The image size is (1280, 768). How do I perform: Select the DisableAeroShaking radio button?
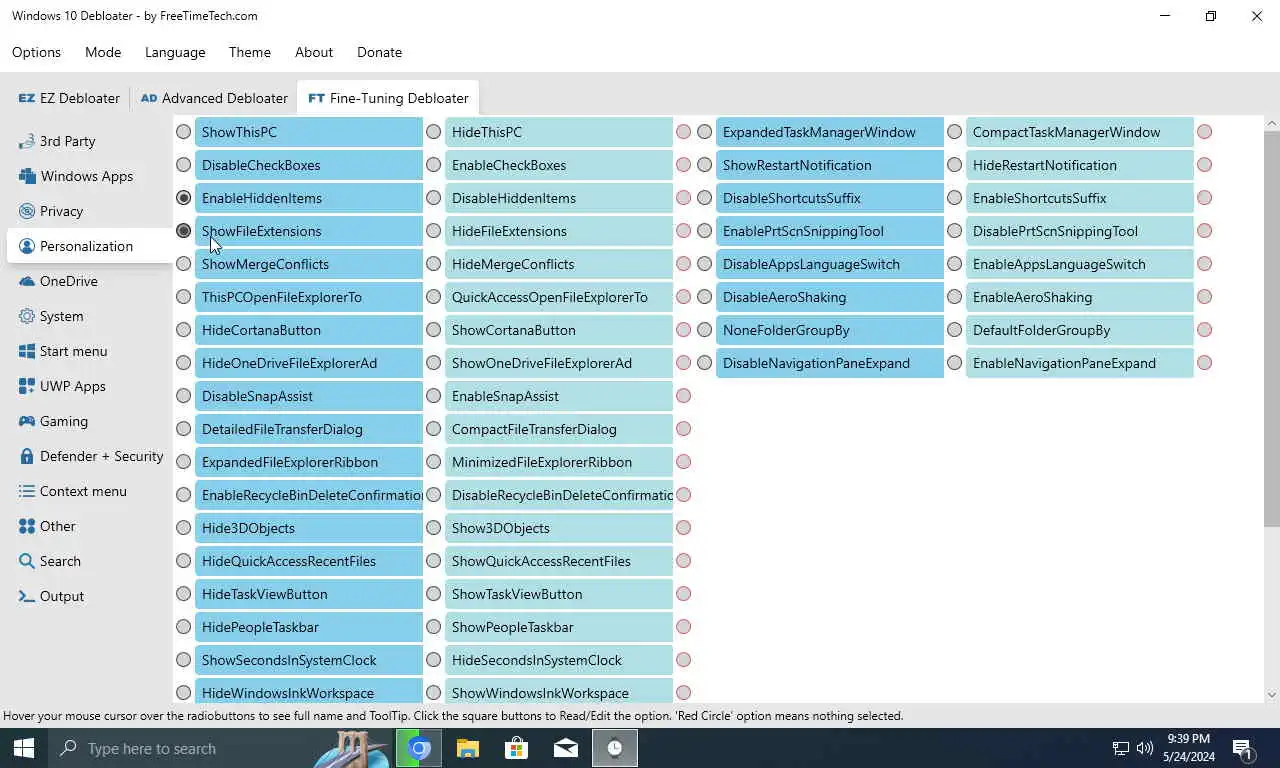pyautogui.click(x=704, y=297)
